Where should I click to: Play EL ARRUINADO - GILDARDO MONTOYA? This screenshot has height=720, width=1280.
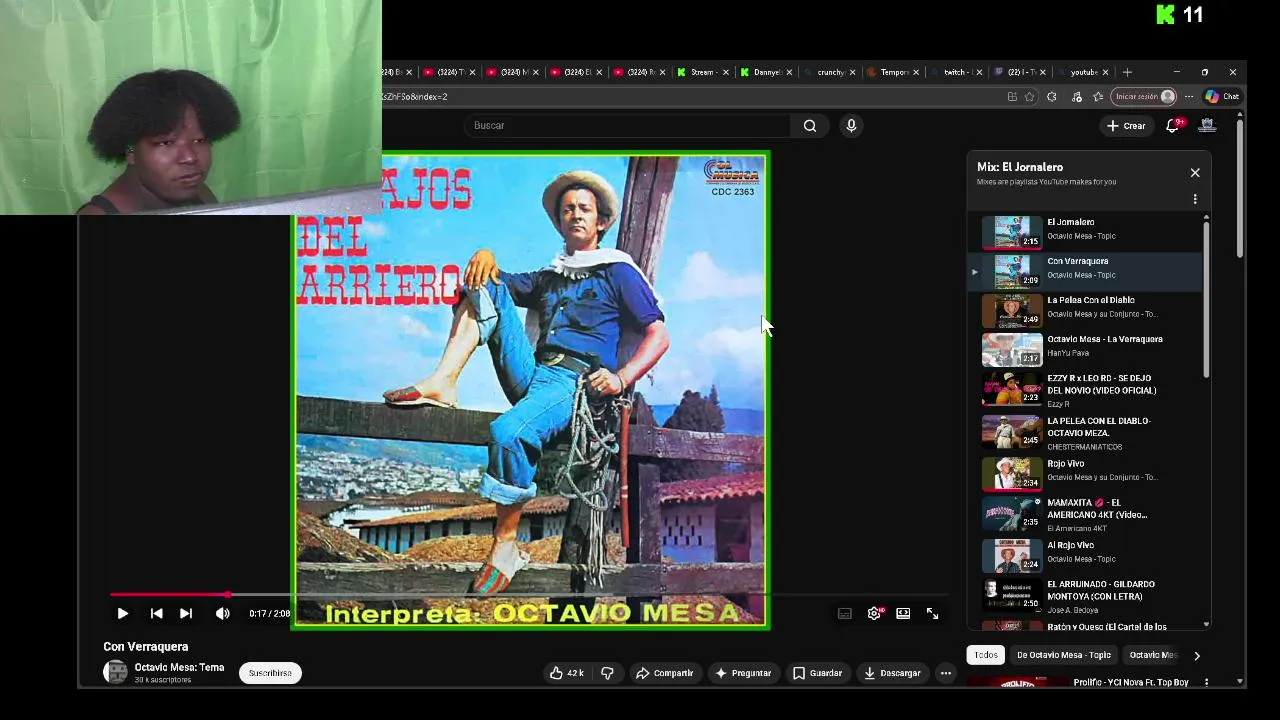1087,595
